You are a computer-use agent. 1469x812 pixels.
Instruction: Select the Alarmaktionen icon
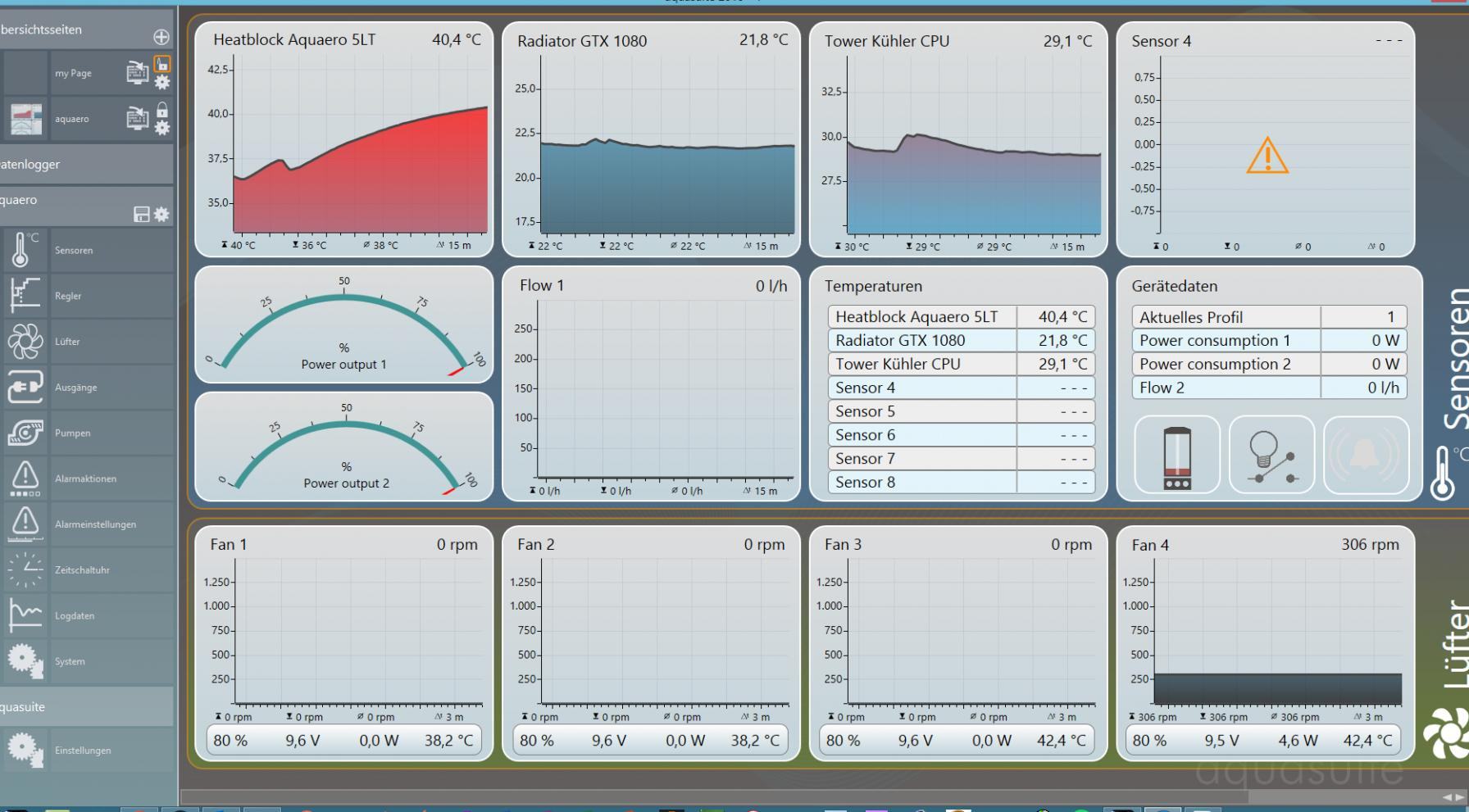(25, 479)
